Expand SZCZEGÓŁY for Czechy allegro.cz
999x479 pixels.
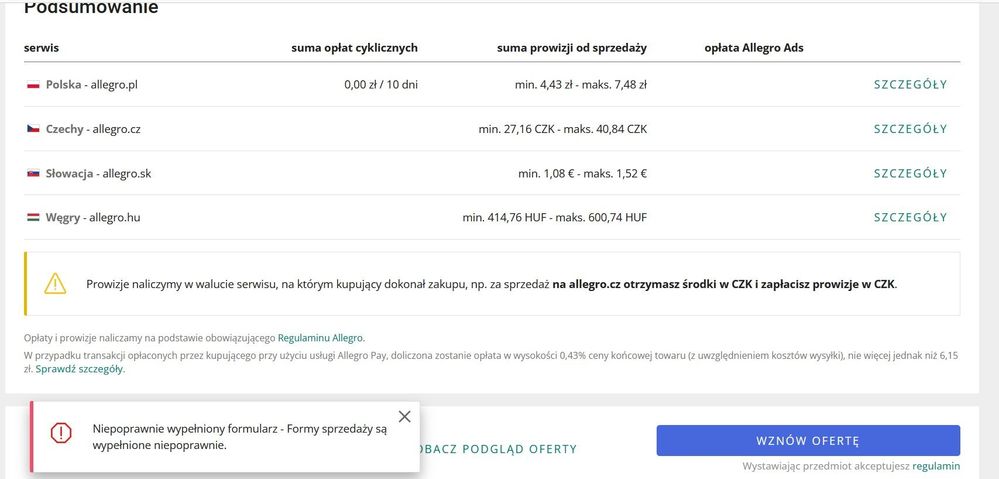(x=910, y=129)
